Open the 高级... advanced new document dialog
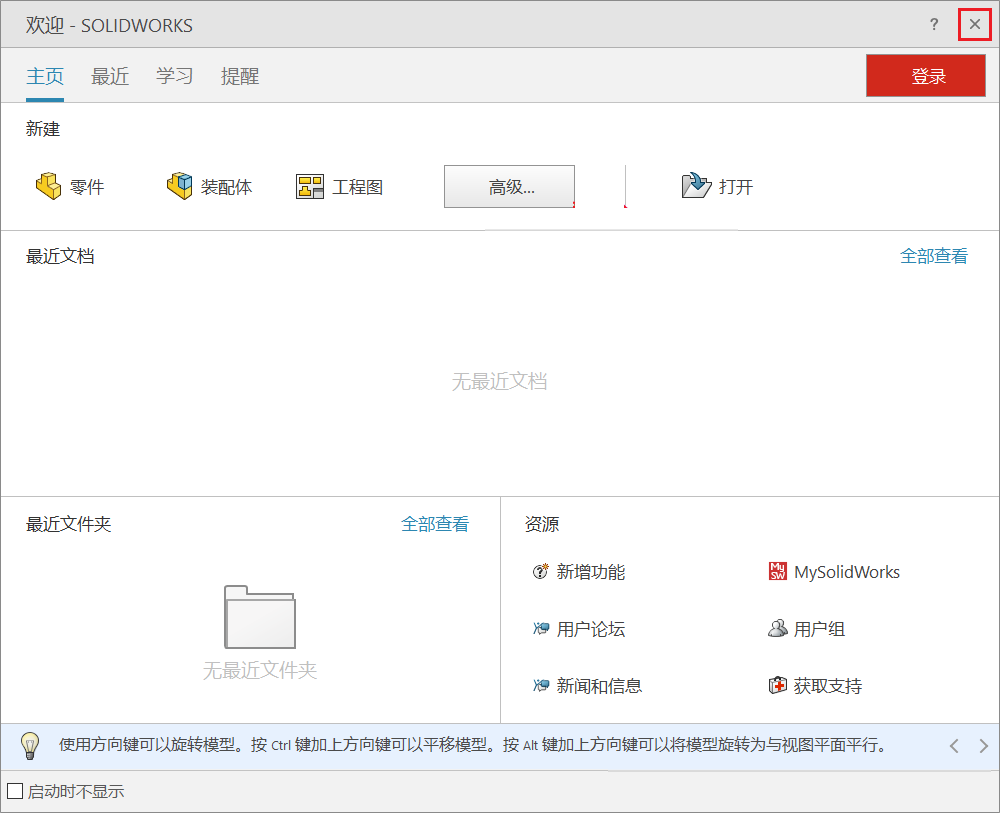This screenshot has height=813, width=1000. tap(509, 186)
